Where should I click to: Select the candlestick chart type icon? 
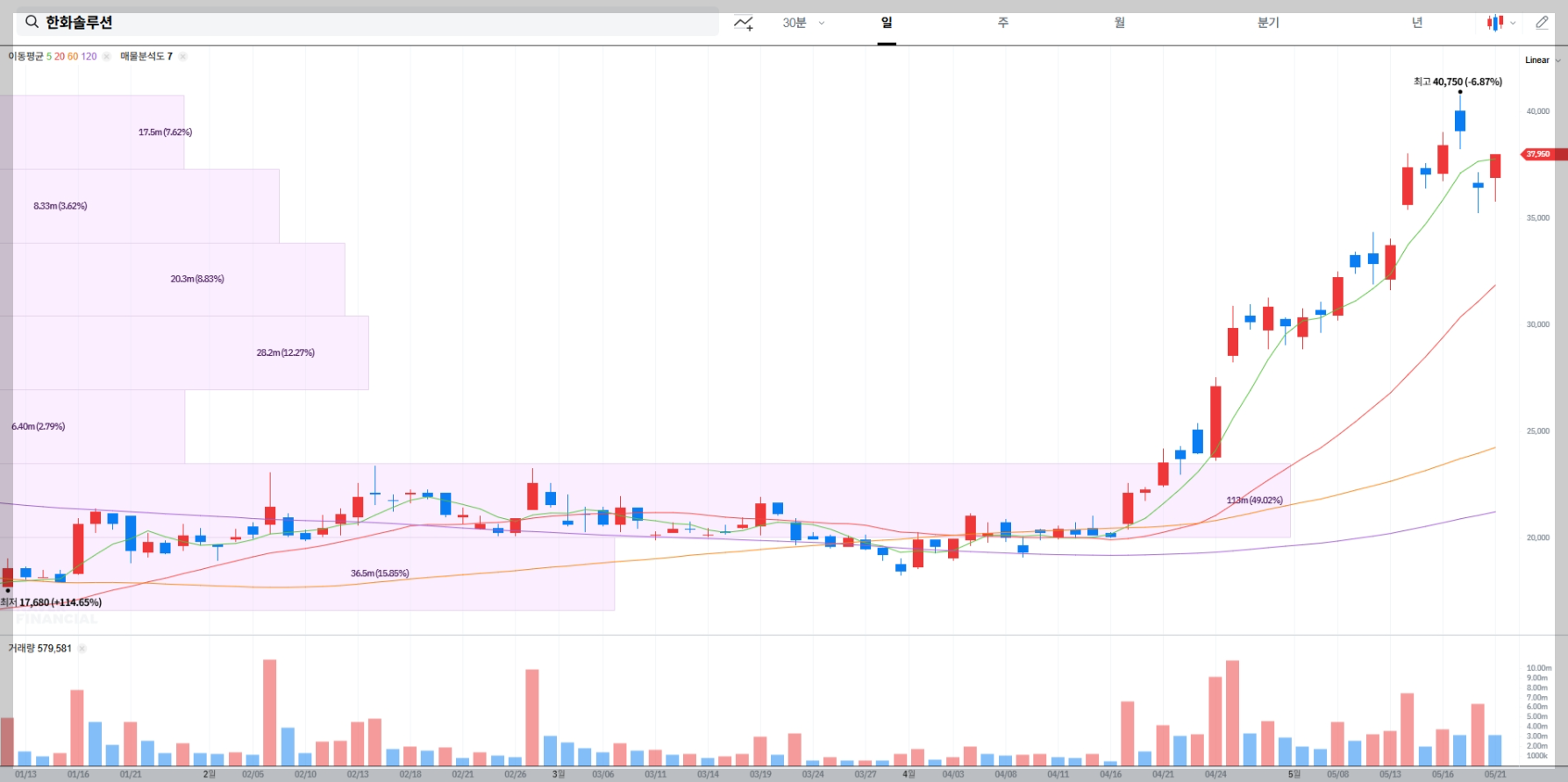(x=1495, y=23)
